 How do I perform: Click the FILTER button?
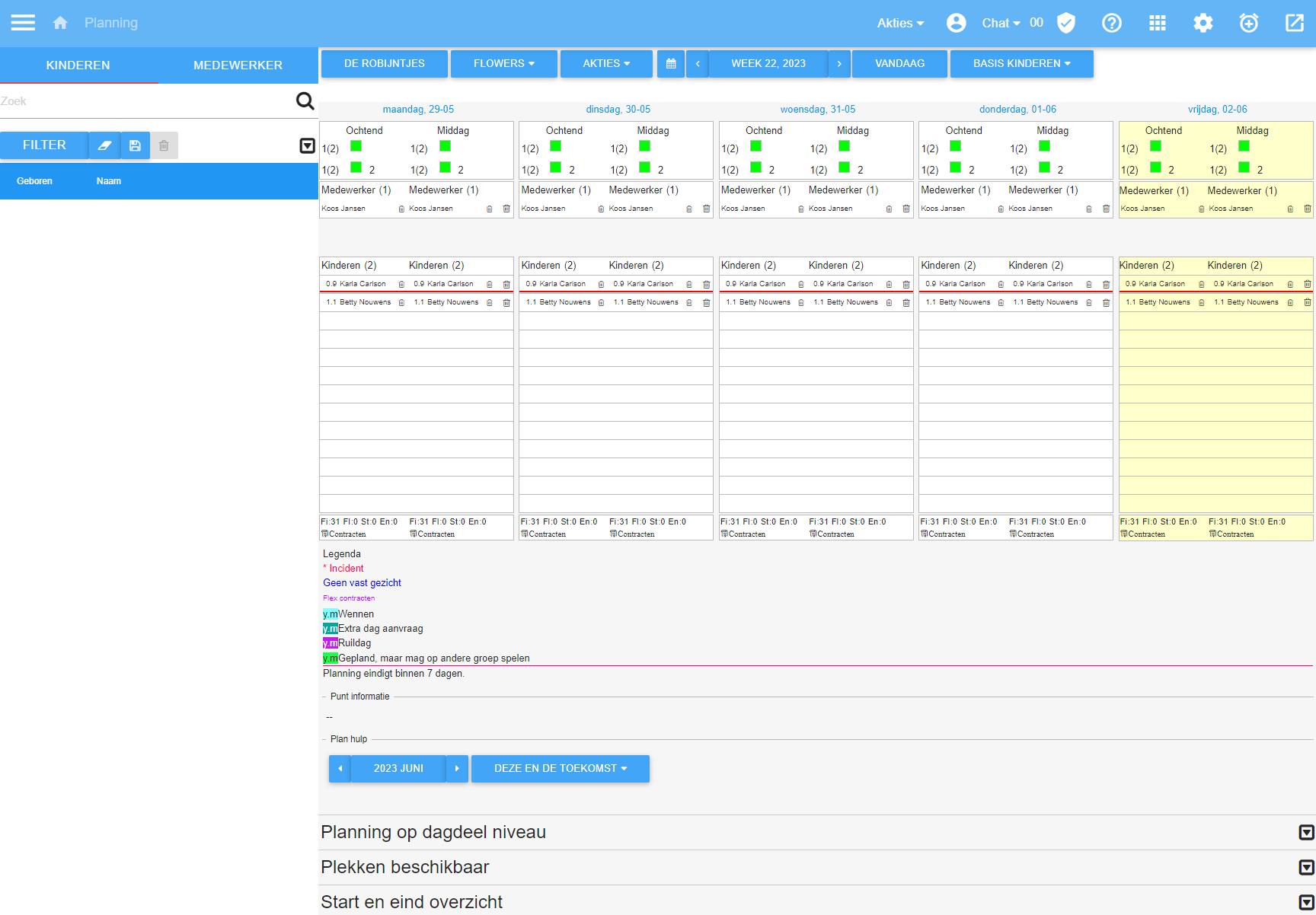click(44, 145)
